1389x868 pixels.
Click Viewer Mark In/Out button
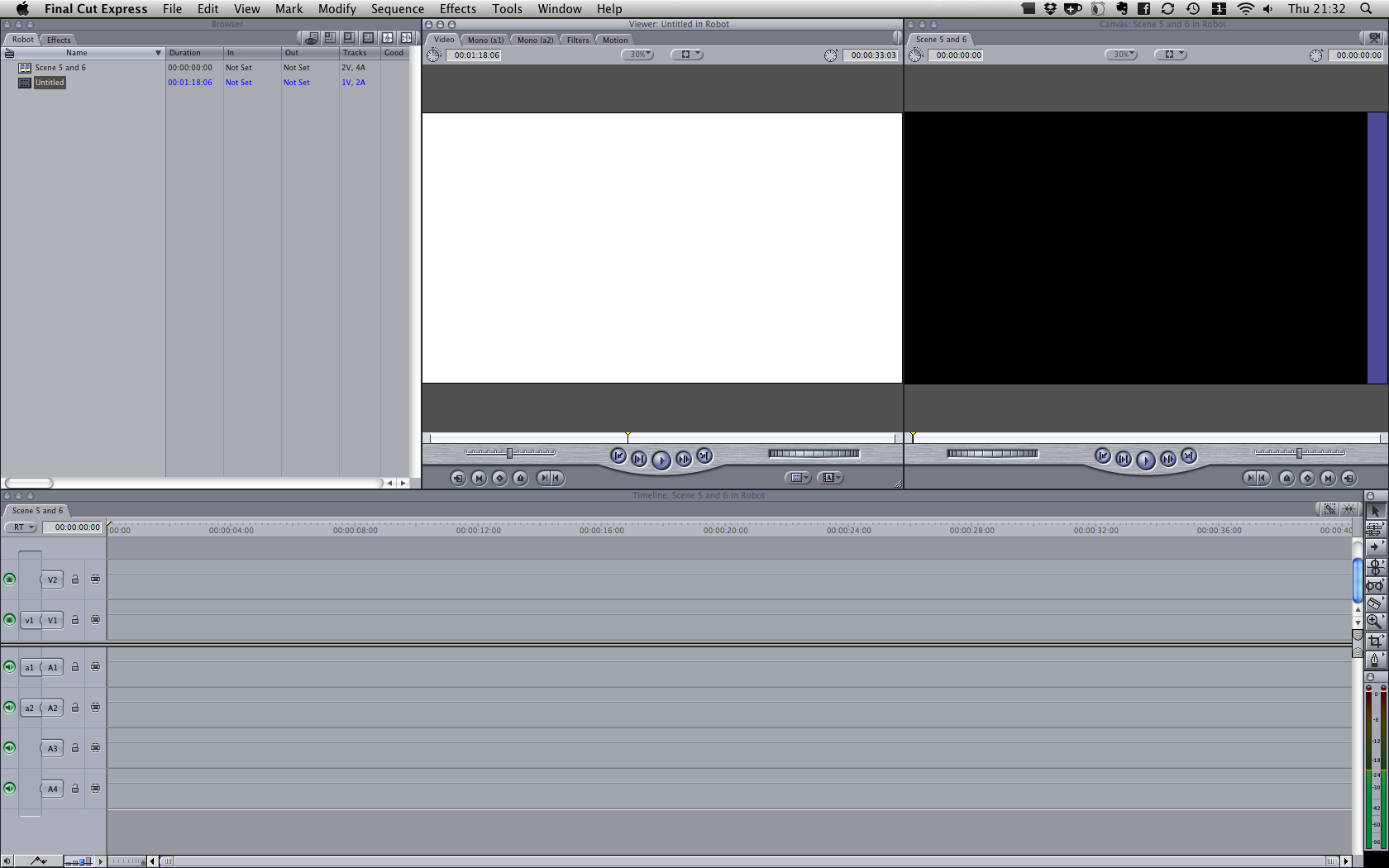550,478
